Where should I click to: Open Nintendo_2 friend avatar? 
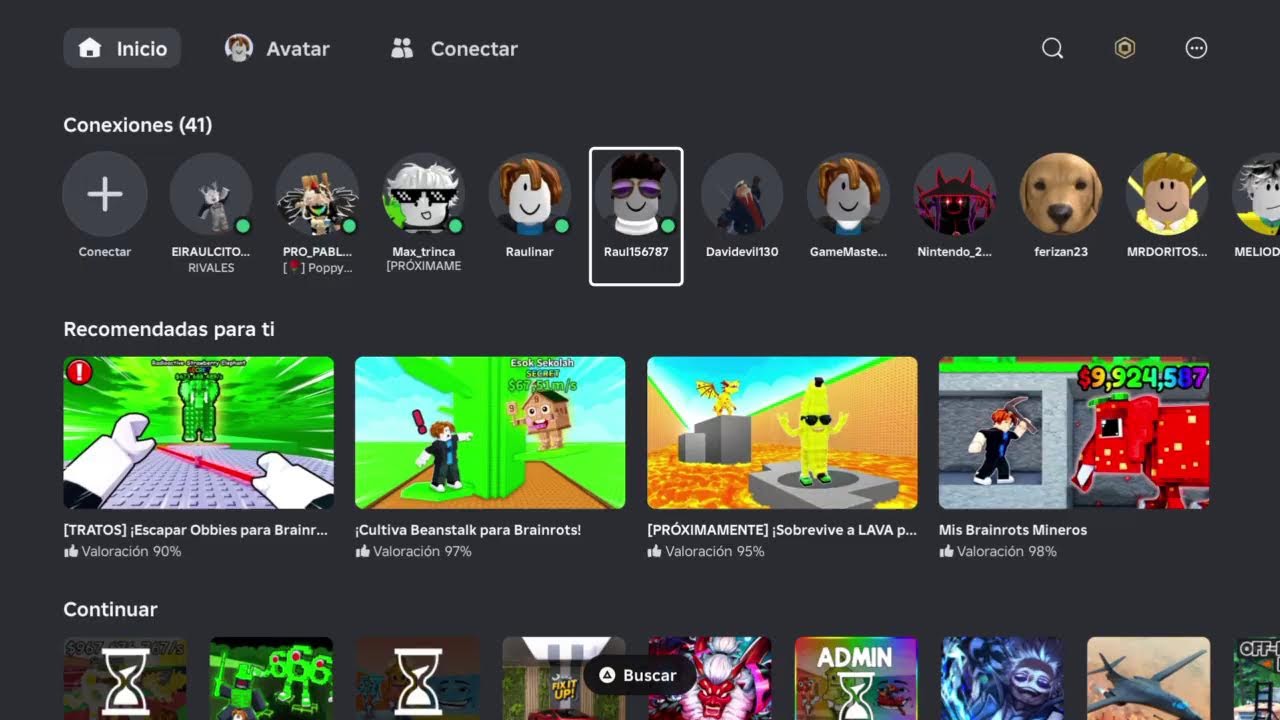(x=955, y=194)
